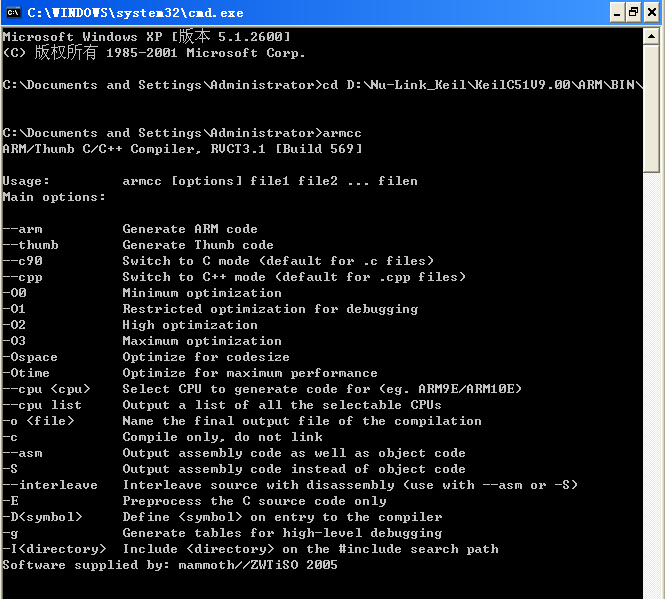Click 'Define <symbol> on entry to the compiler'
Screen dimensions: 665x599
282,518
